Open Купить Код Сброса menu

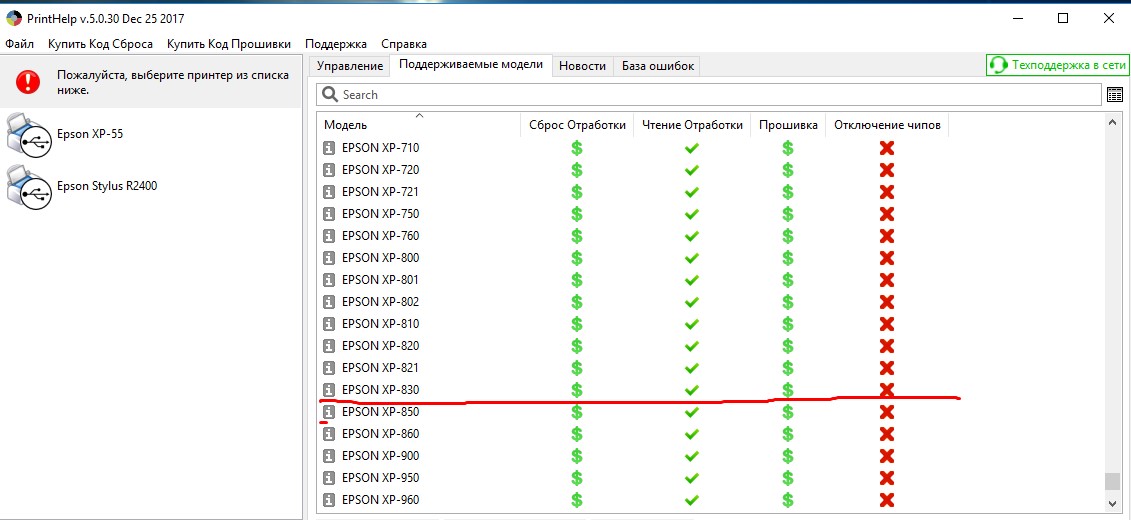pos(100,44)
